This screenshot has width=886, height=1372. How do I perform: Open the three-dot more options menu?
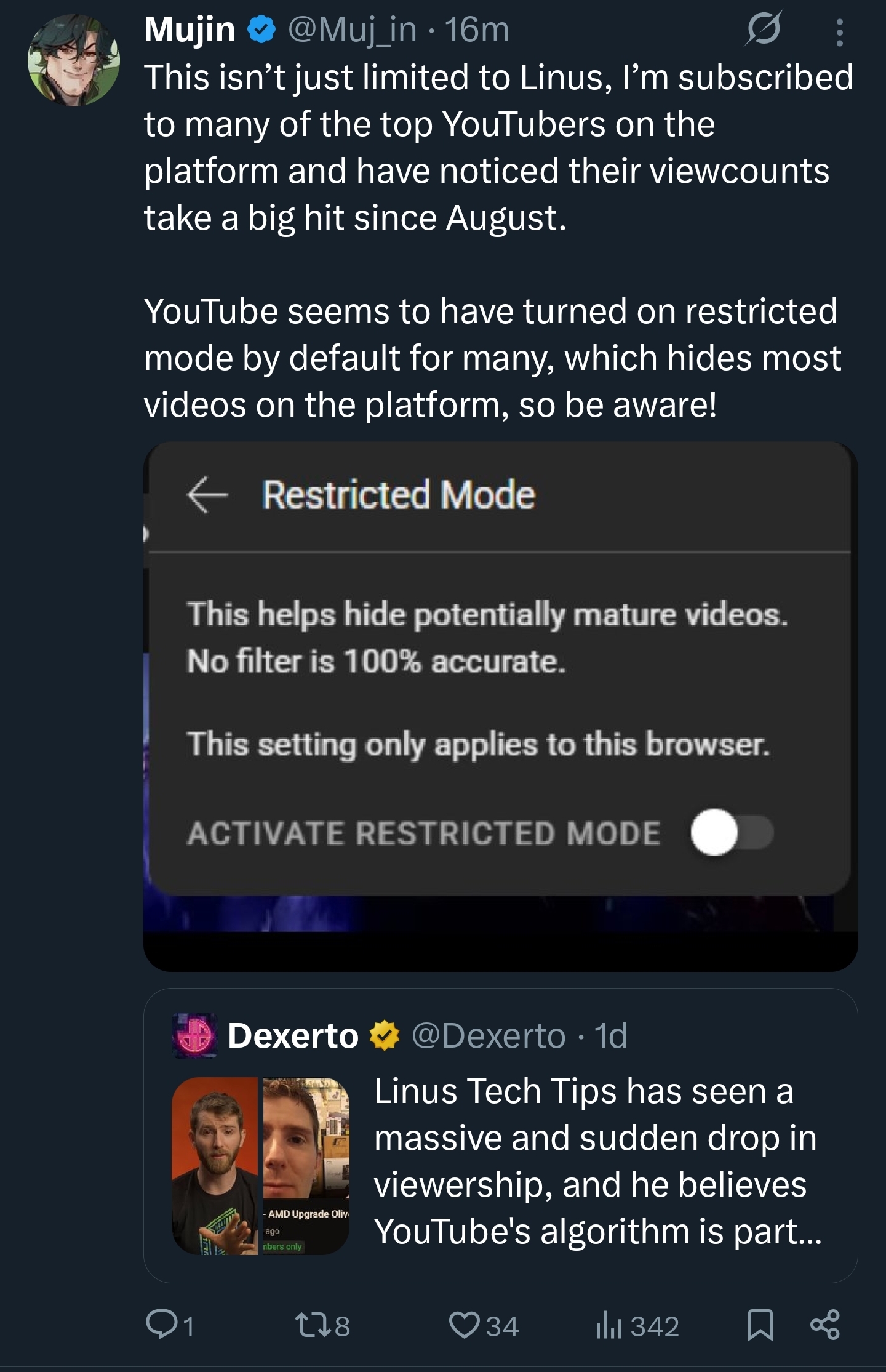point(839,32)
